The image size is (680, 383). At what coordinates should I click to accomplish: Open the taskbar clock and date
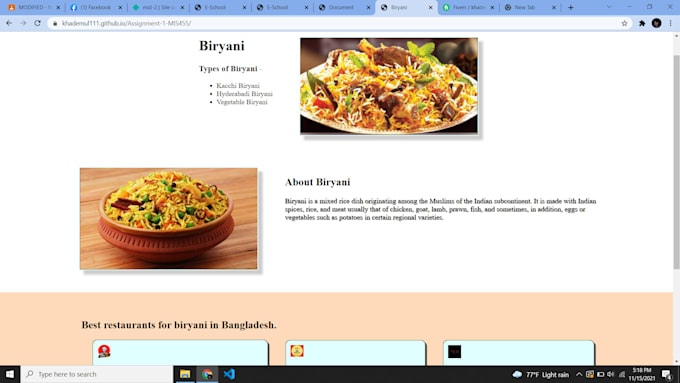click(x=642, y=374)
